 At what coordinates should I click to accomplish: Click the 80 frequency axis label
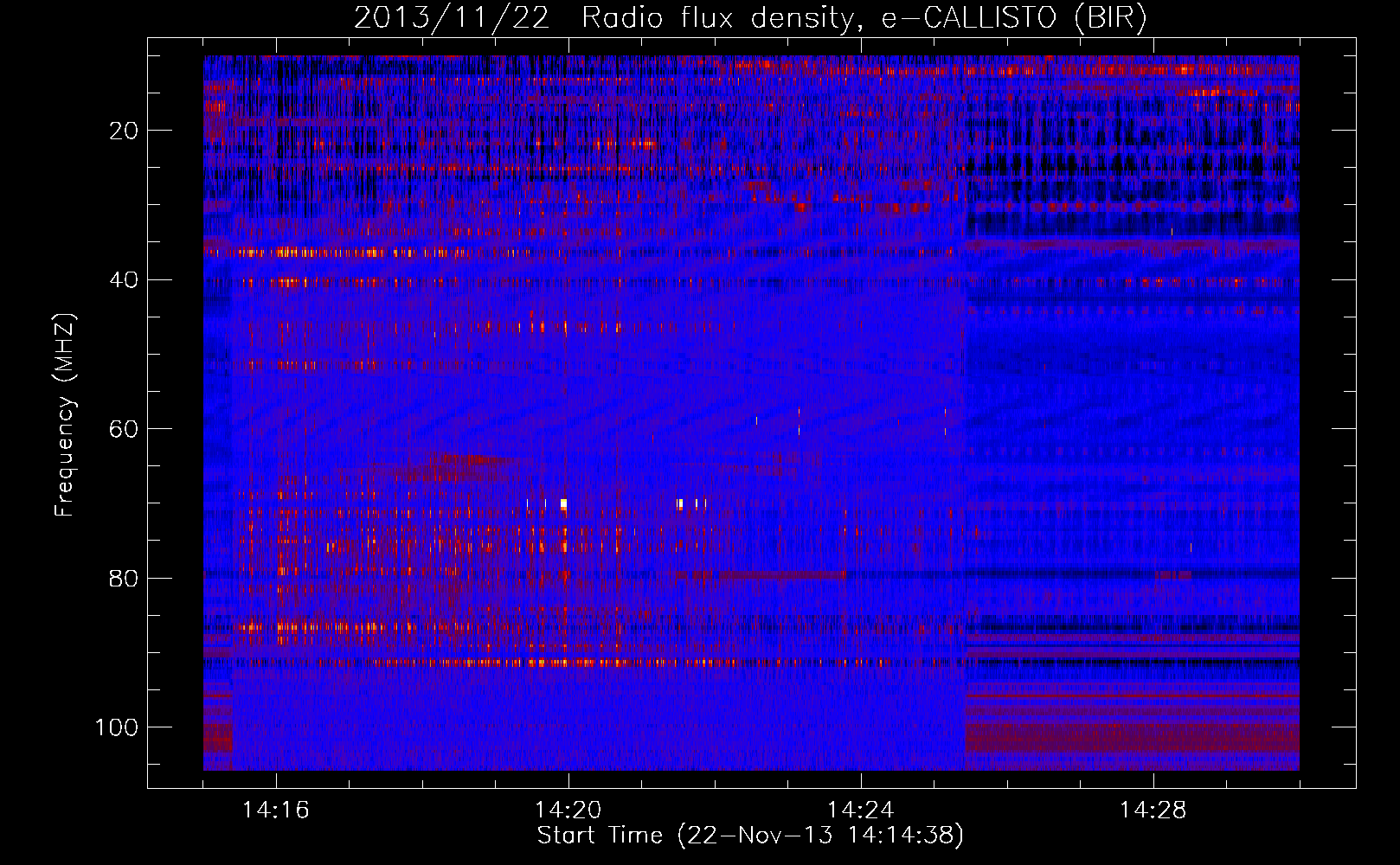[x=125, y=578]
